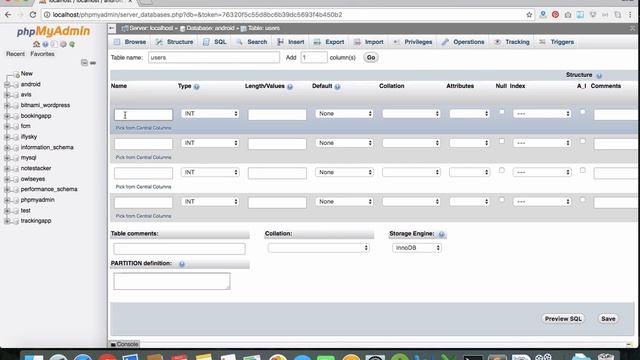640x360 pixels.
Task: Click the Preview SQL button
Action: pos(563,319)
